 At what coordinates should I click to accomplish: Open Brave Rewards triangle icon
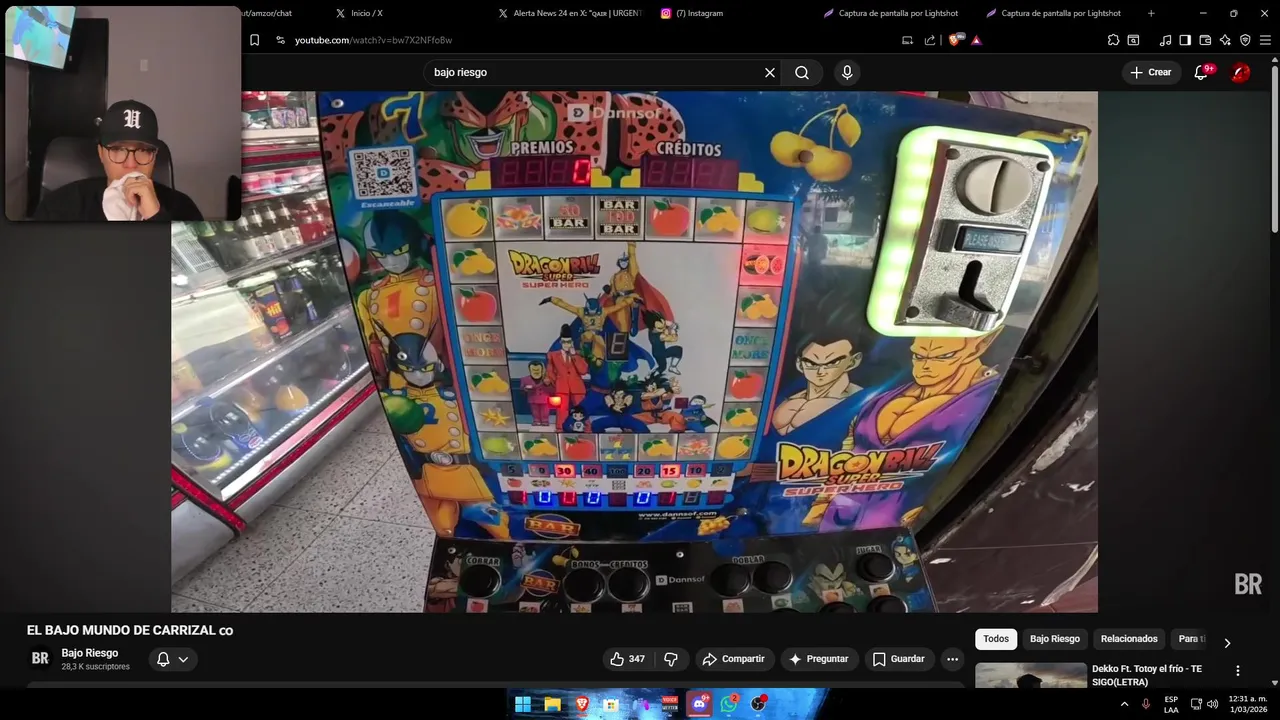(976, 40)
